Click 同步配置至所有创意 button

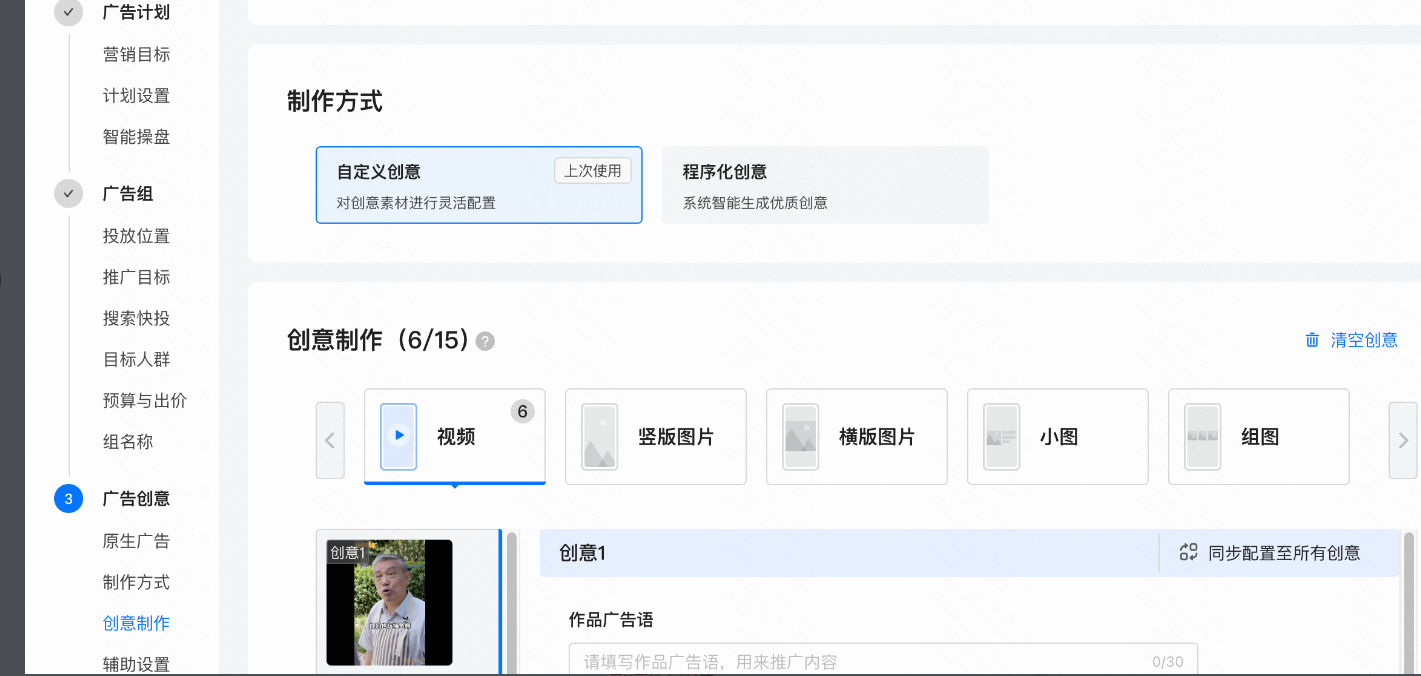(x=1283, y=553)
